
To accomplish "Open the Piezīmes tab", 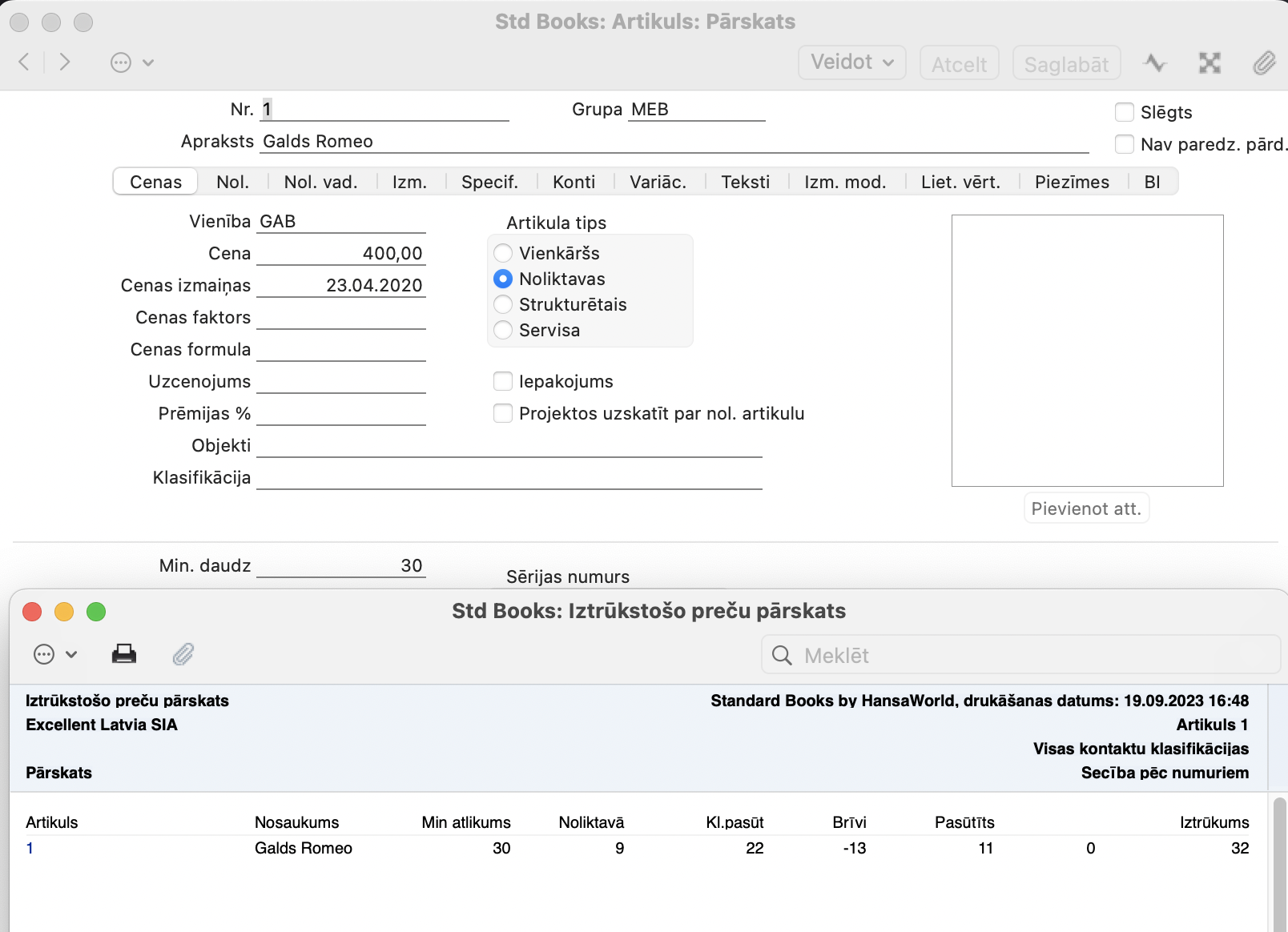I will click(1071, 182).
